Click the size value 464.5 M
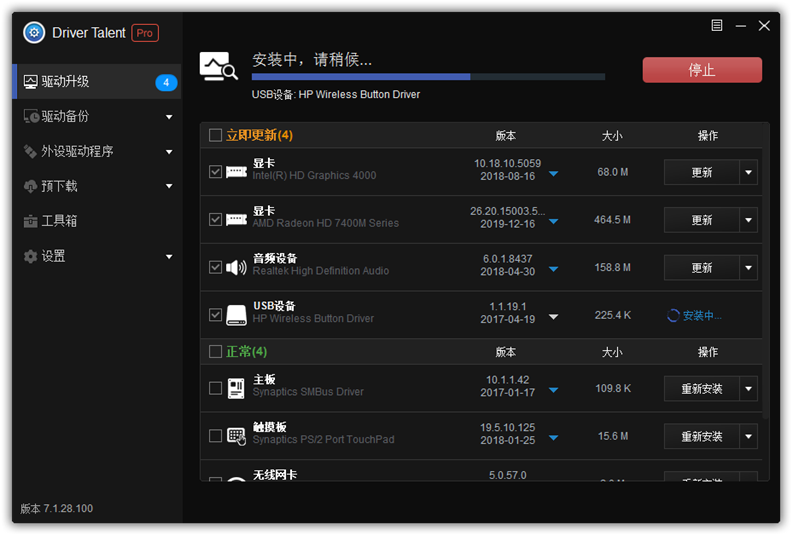792x535 pixels. pos(612,220)
